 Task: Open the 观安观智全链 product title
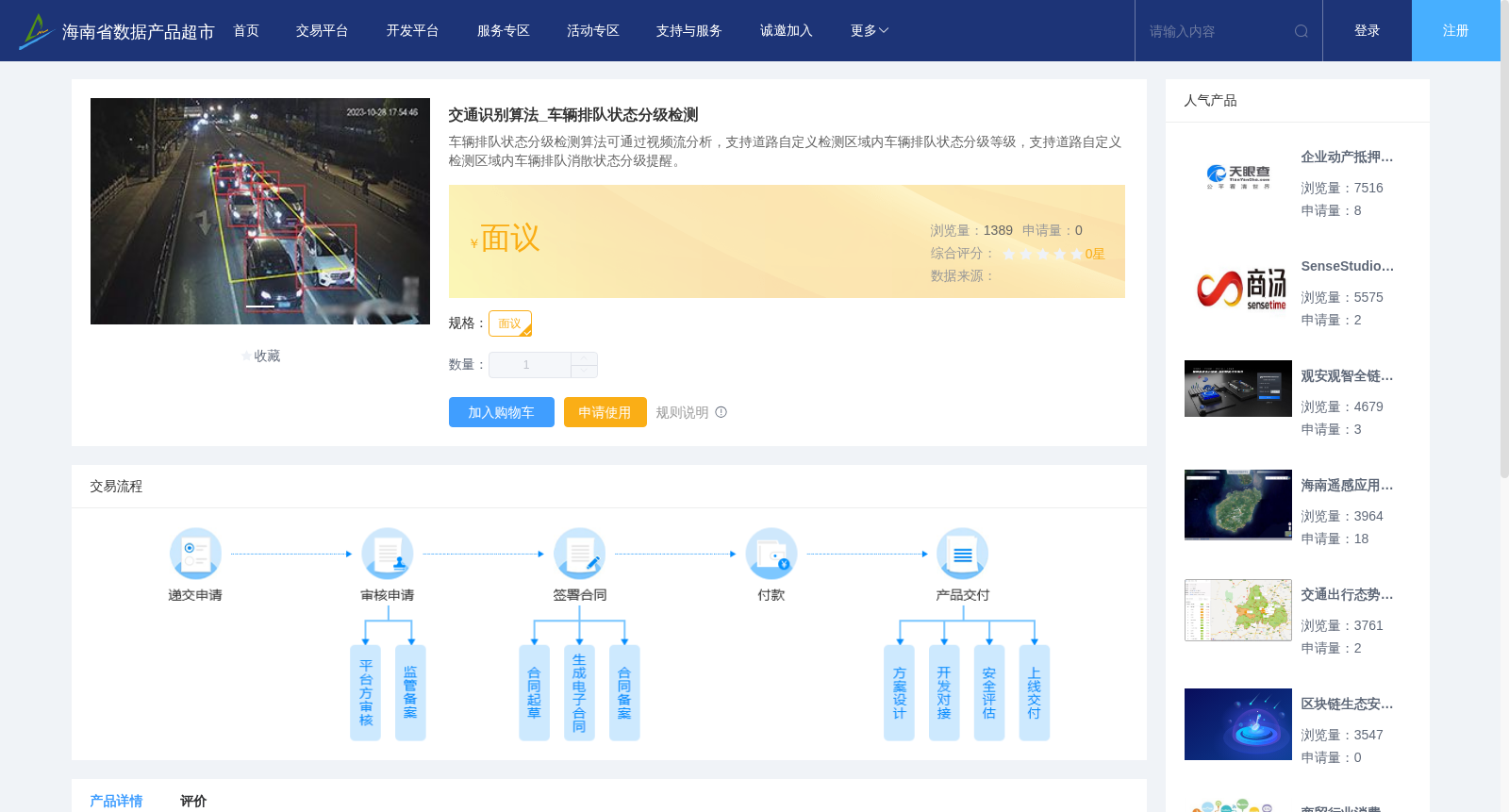click(1347, 376)
